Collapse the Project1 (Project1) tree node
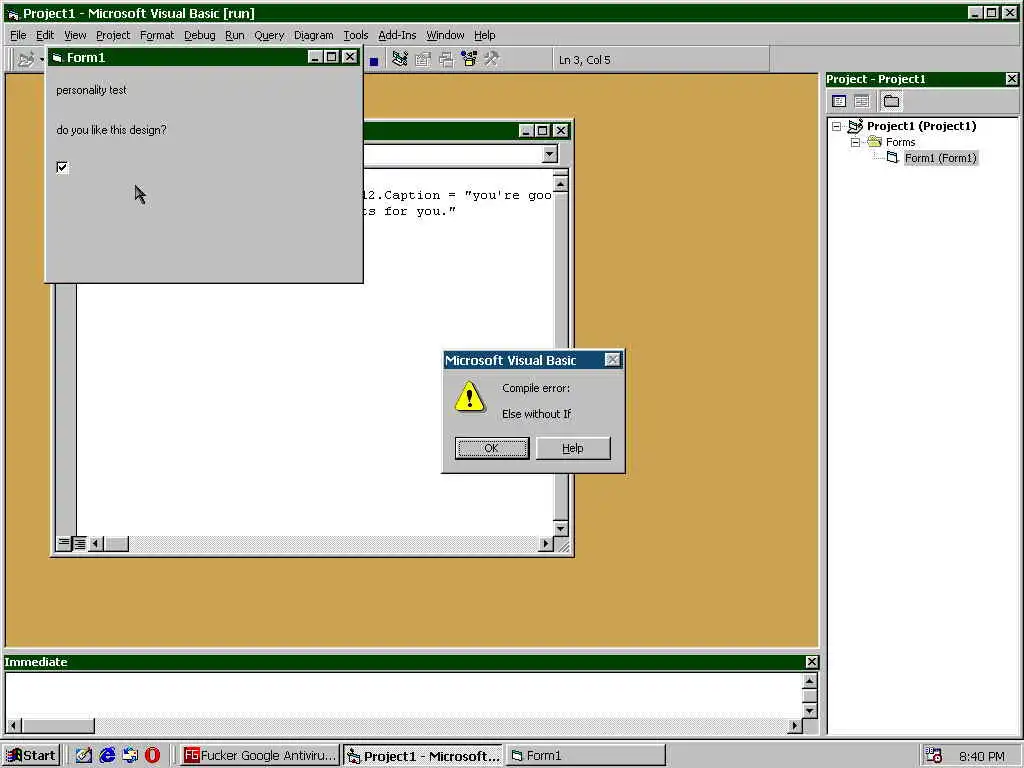1024x768 pixels. pyautogui.click(x=837, y=126)
